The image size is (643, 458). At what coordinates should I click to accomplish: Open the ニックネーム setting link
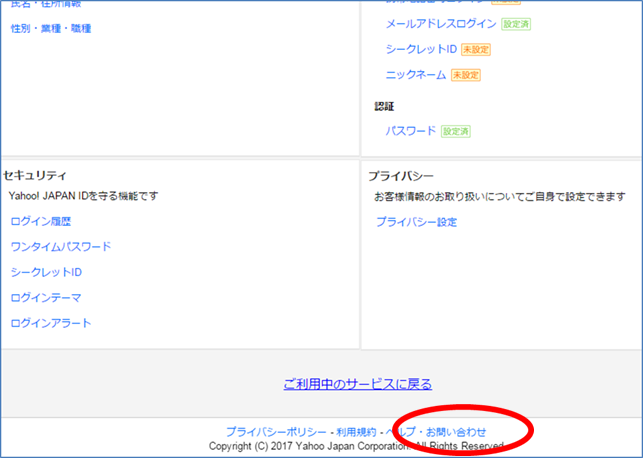click(415, 75)
